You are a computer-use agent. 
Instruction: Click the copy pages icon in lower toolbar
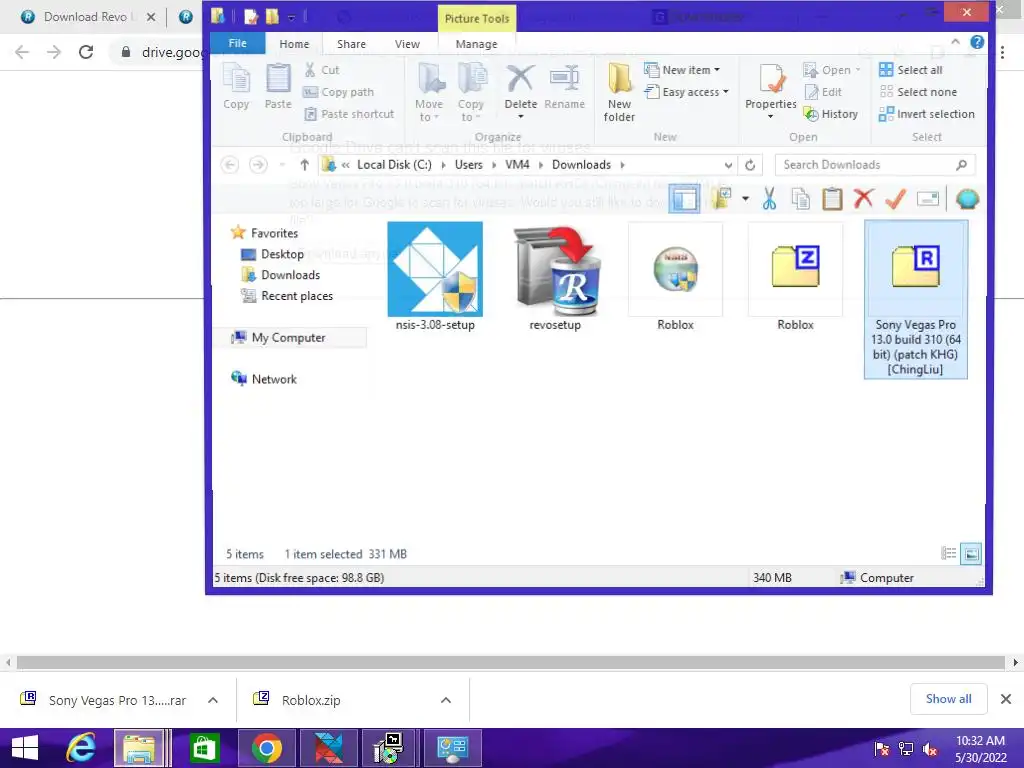tap(801, 199)
